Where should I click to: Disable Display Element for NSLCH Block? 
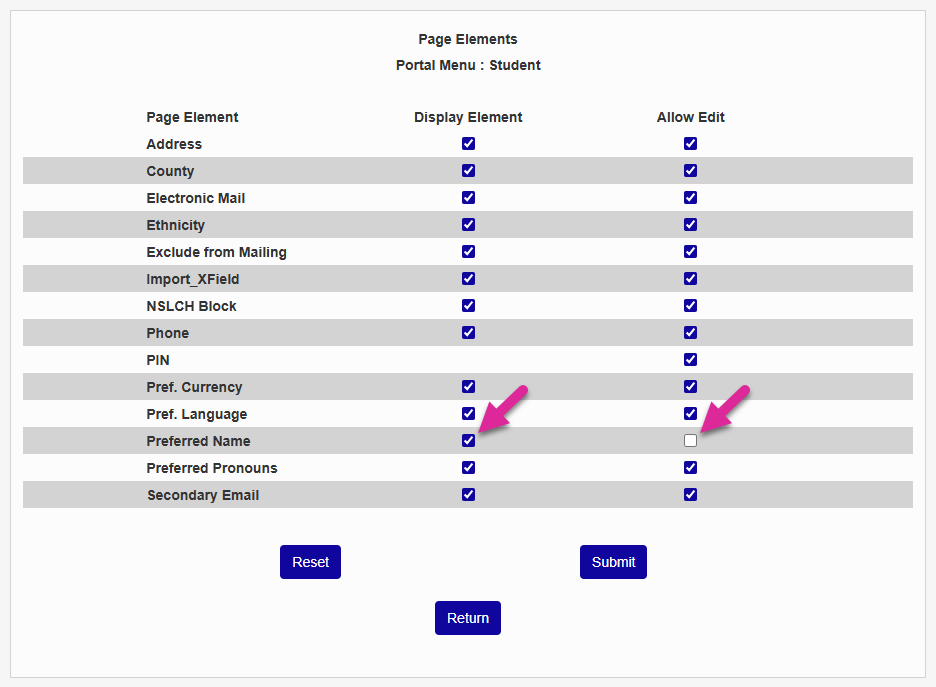point(469,306)
